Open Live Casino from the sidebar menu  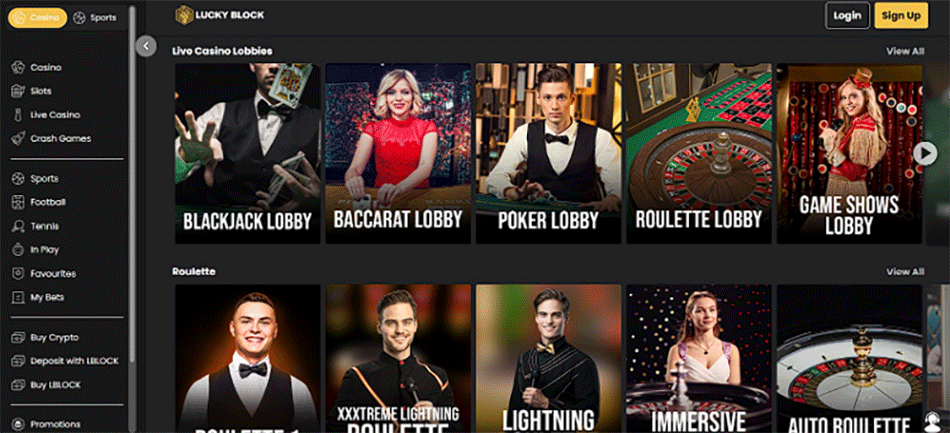pos(55,114)
